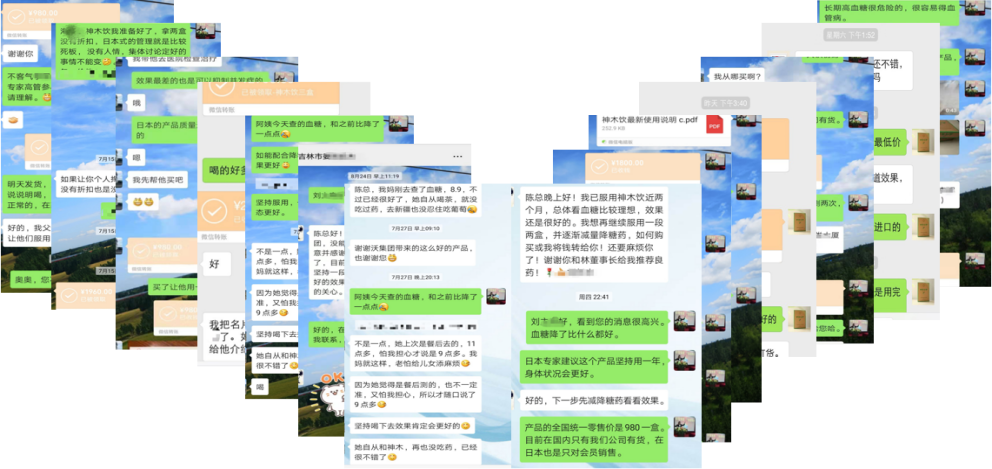Select white message 如果让你个人掏
Image resolution: width=992 pixels, height=469 pixels.
pyautogui.click(x=85, y=183)
